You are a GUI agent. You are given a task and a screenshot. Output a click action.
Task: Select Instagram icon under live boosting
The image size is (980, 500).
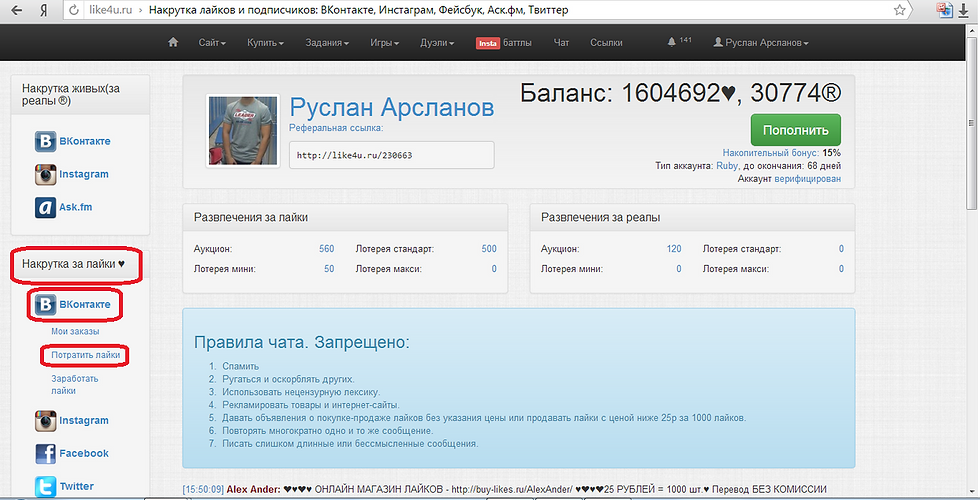click(x=45, y=174)
